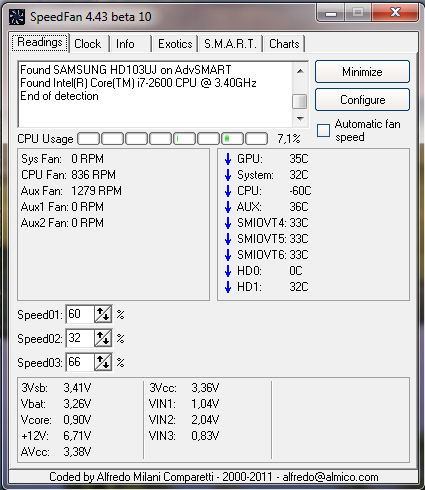Click the arrow icon beside SMIOVT4
Screen dimensions: 425x490
228,223
